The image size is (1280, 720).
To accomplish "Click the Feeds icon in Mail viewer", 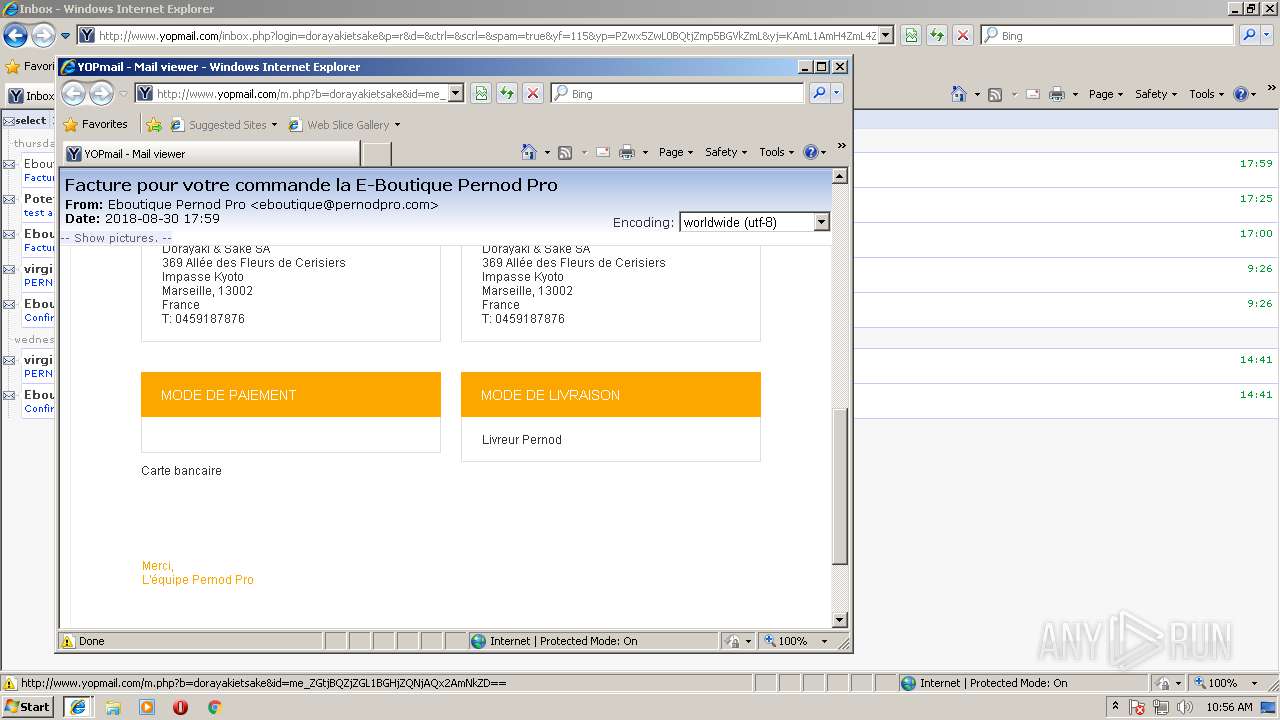I will [x=565, y=152].
